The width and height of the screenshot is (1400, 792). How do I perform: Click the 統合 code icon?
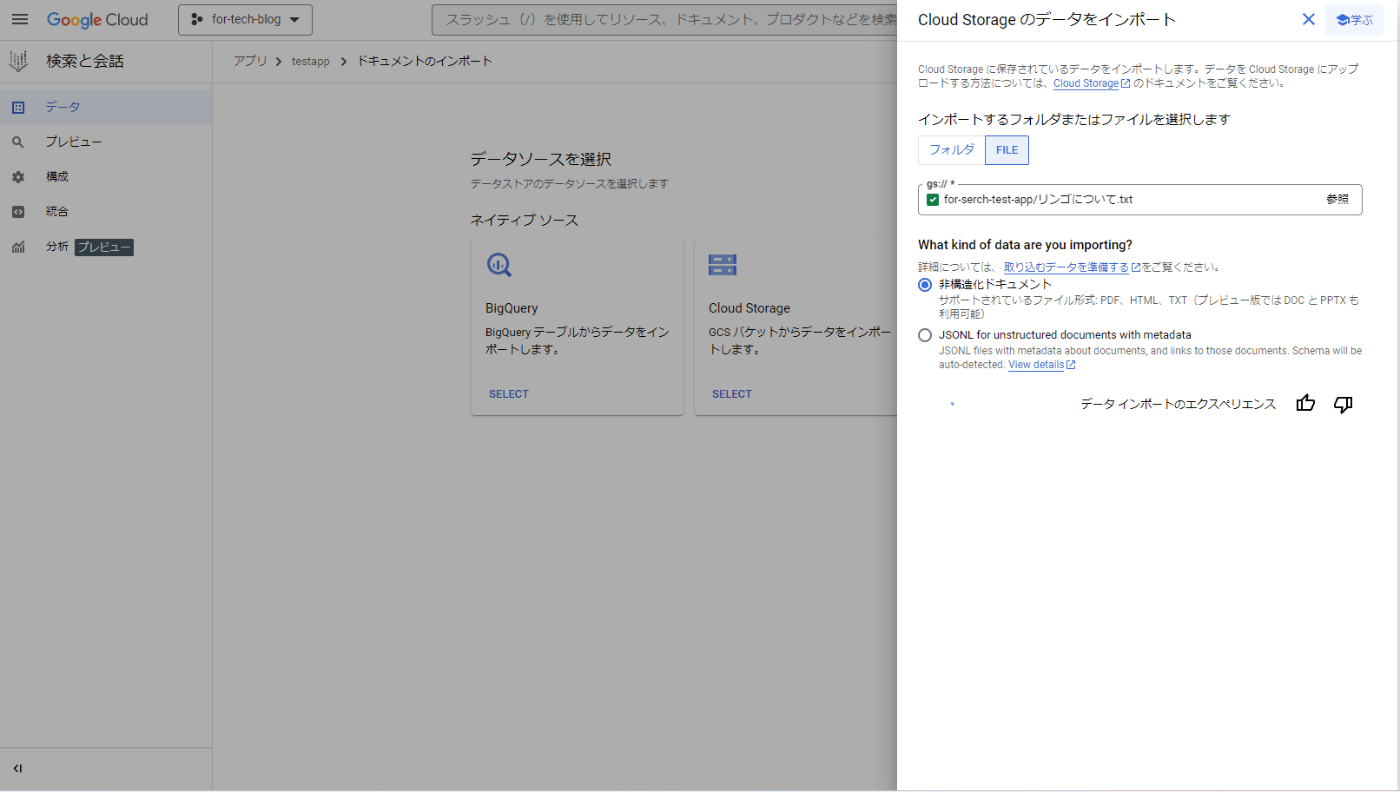[x=18, y=212]
